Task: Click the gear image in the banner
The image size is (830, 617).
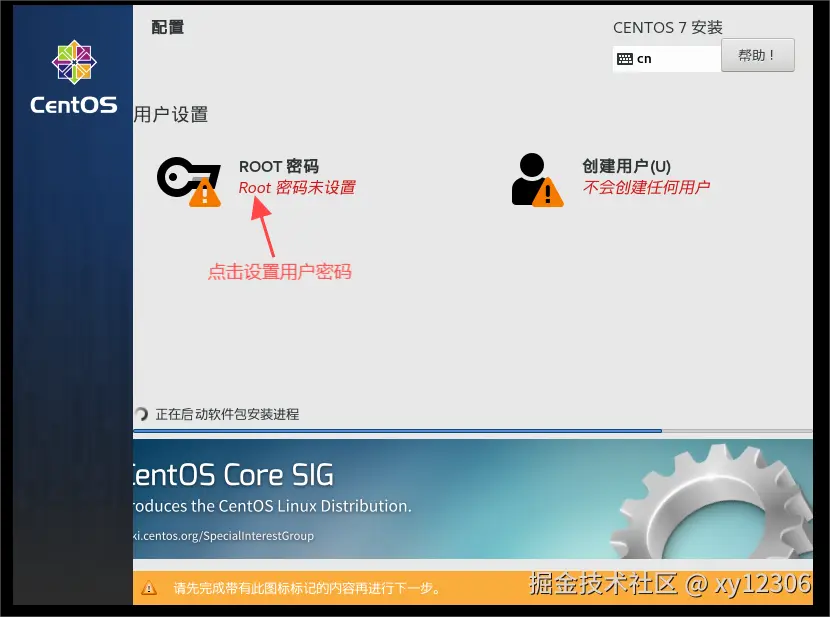Action: click(711, 502)
